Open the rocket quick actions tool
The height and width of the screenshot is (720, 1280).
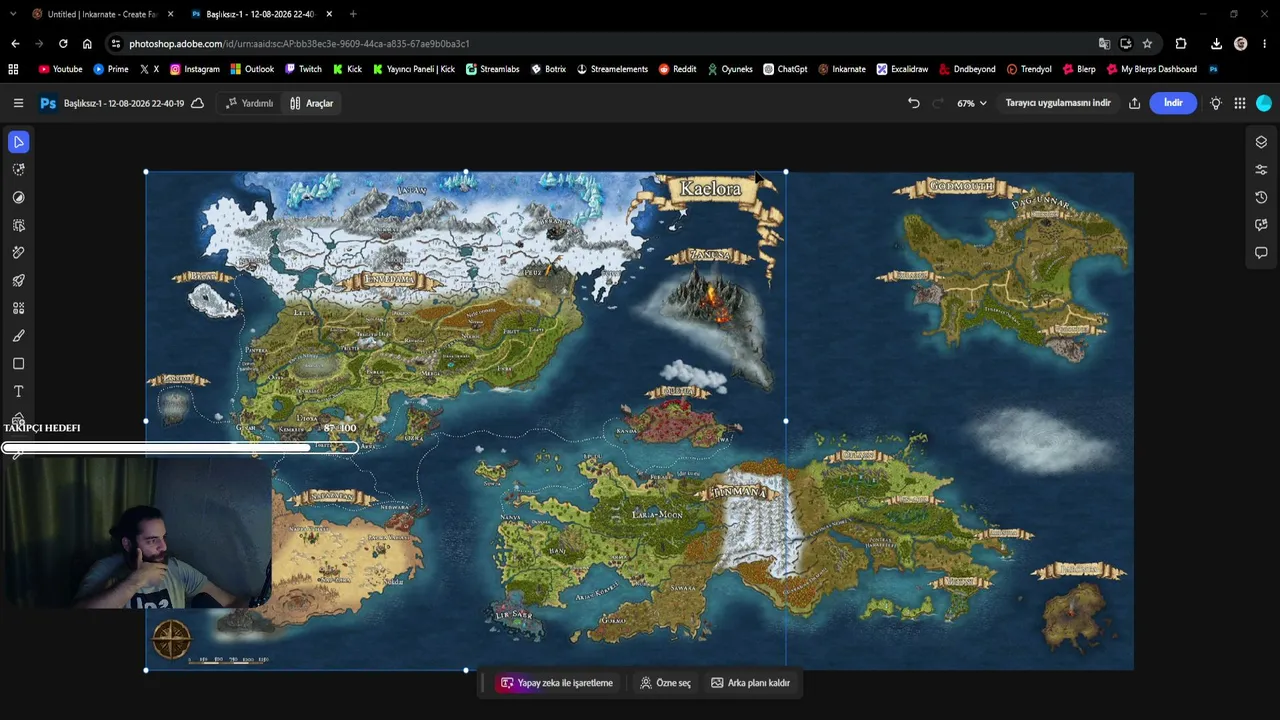coord(18,281)
